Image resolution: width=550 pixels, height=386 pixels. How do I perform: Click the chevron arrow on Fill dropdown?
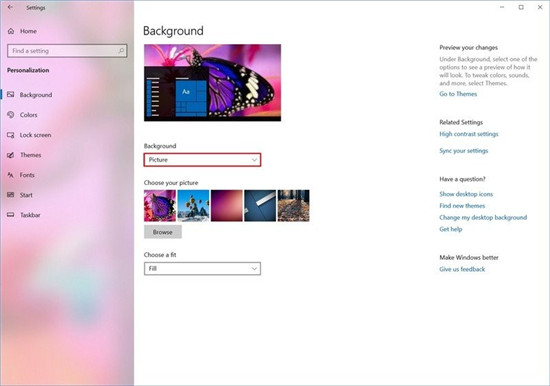(254, 269)
